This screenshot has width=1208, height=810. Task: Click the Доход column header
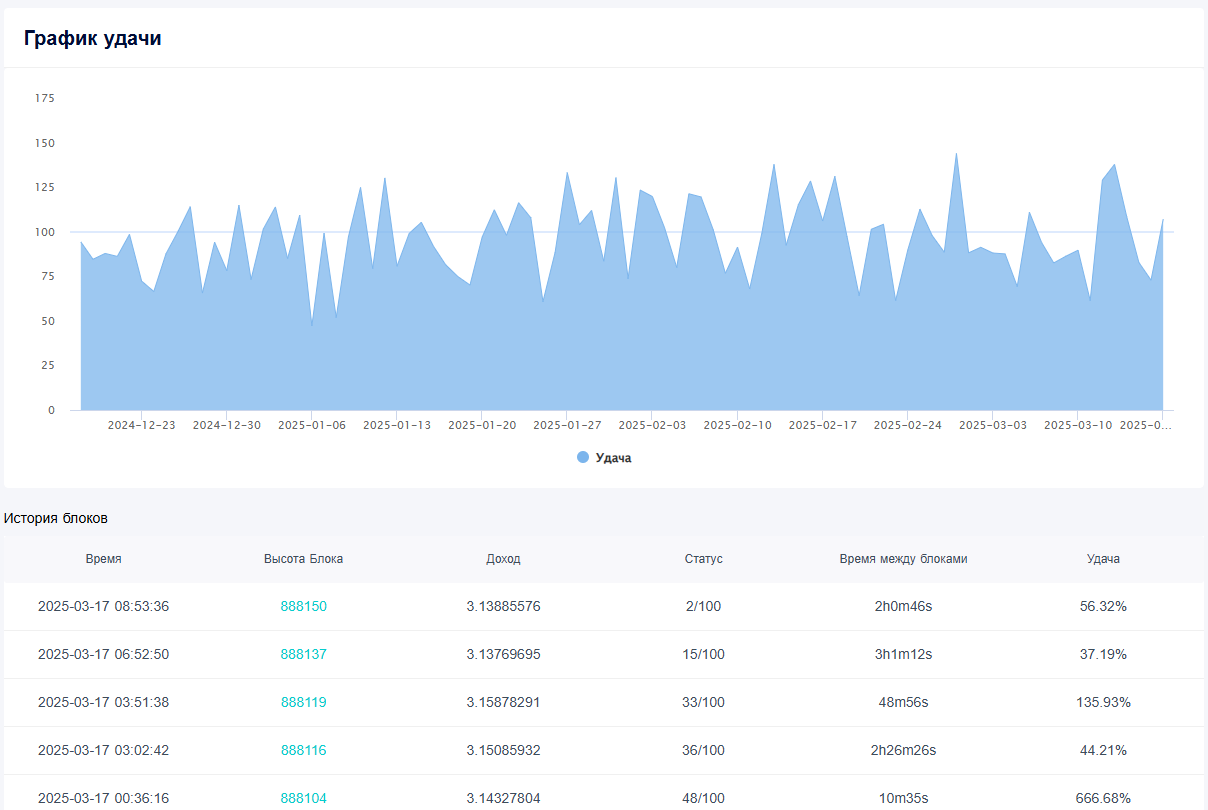(503, 559)
